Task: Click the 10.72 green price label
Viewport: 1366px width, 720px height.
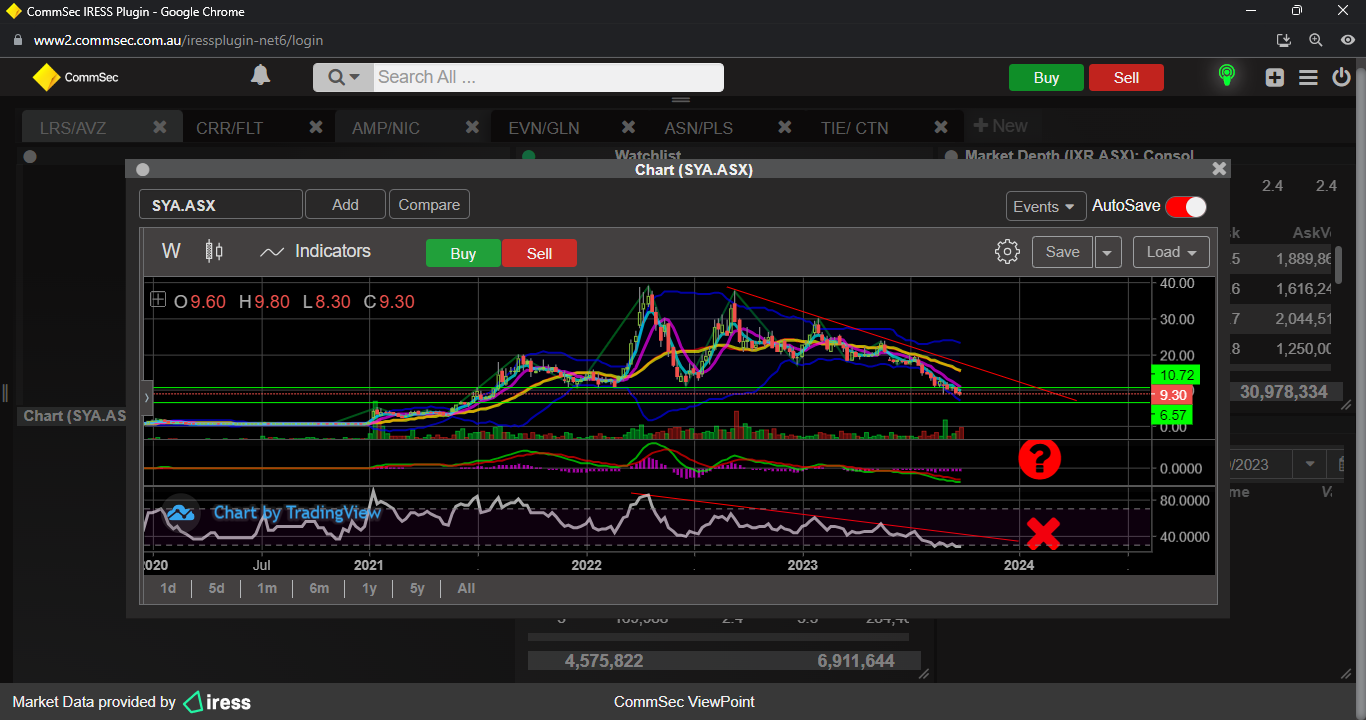Action: click(1175, 375)
